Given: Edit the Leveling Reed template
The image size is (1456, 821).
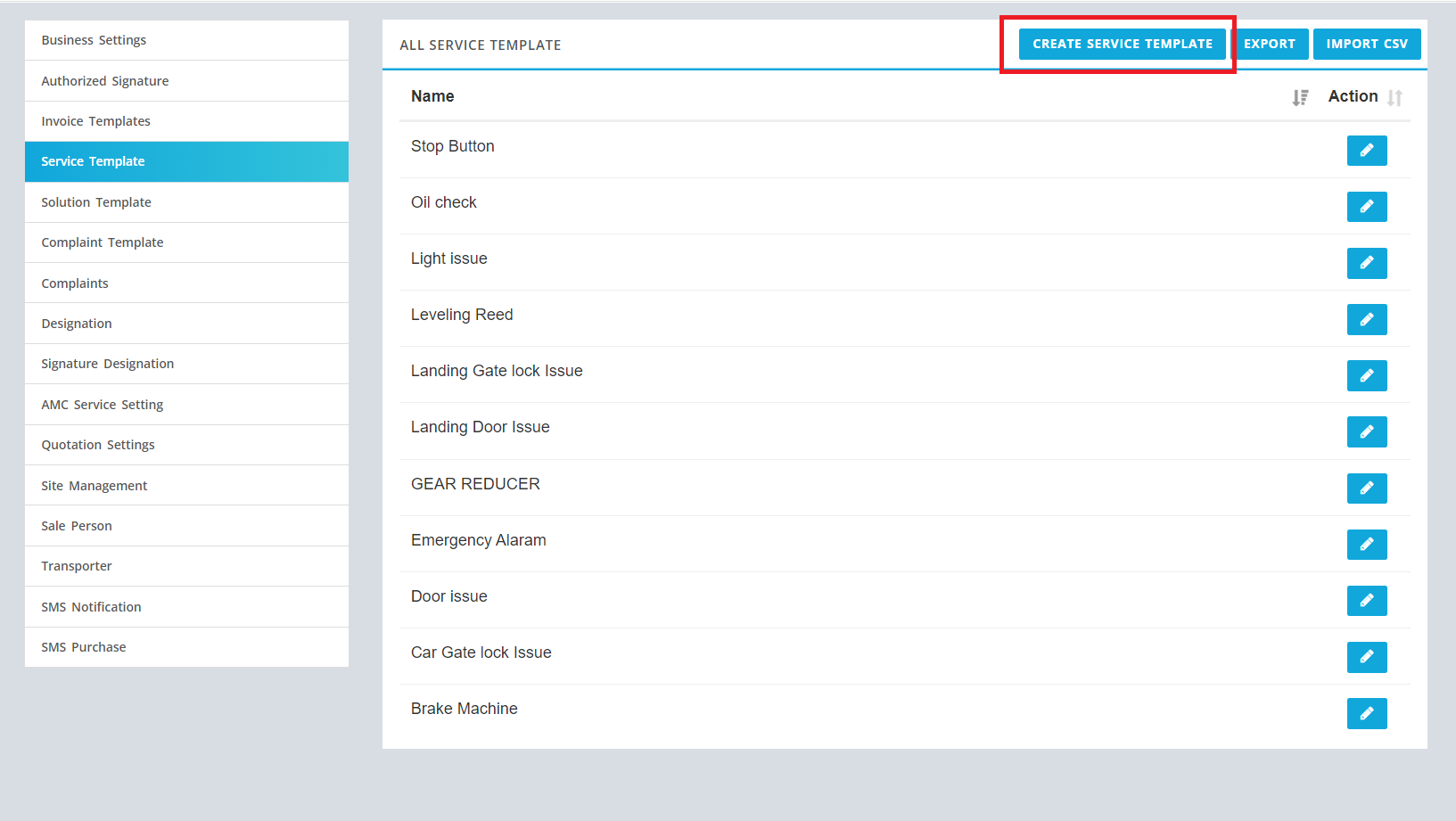Looking at the screenshot, I should (1367, 319).
